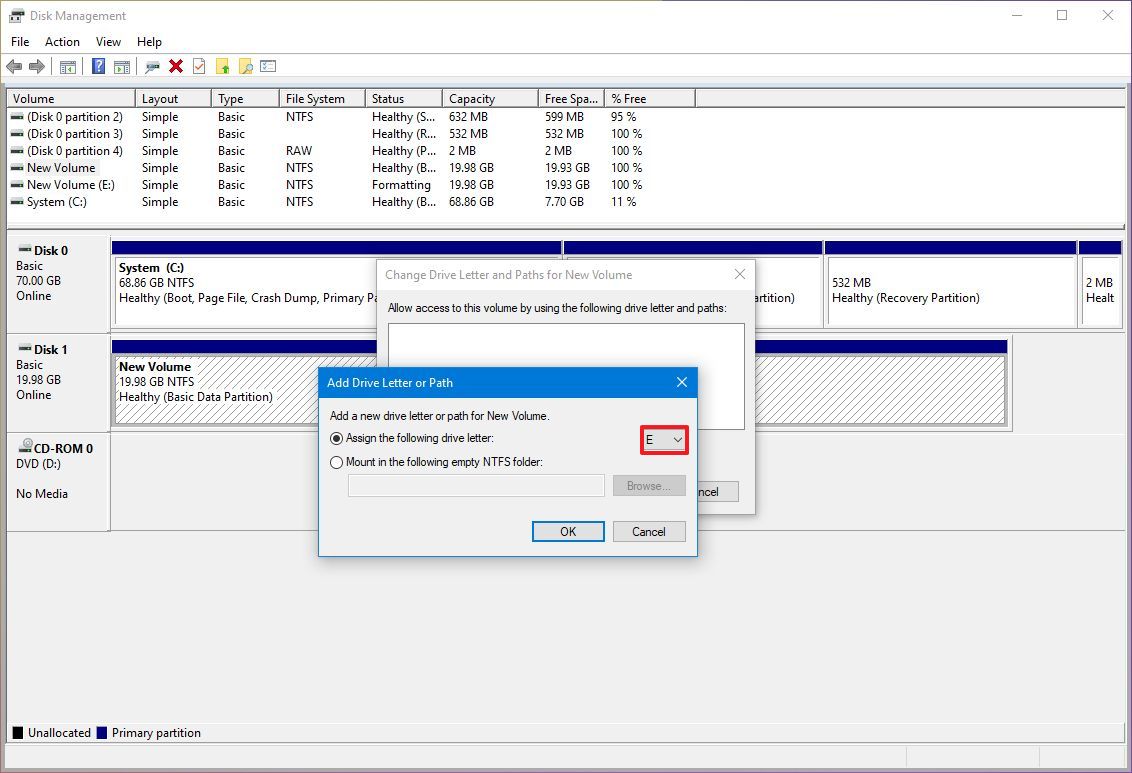Open the Action menu
Screen dimensions: 1132x773
click(62, 42)
